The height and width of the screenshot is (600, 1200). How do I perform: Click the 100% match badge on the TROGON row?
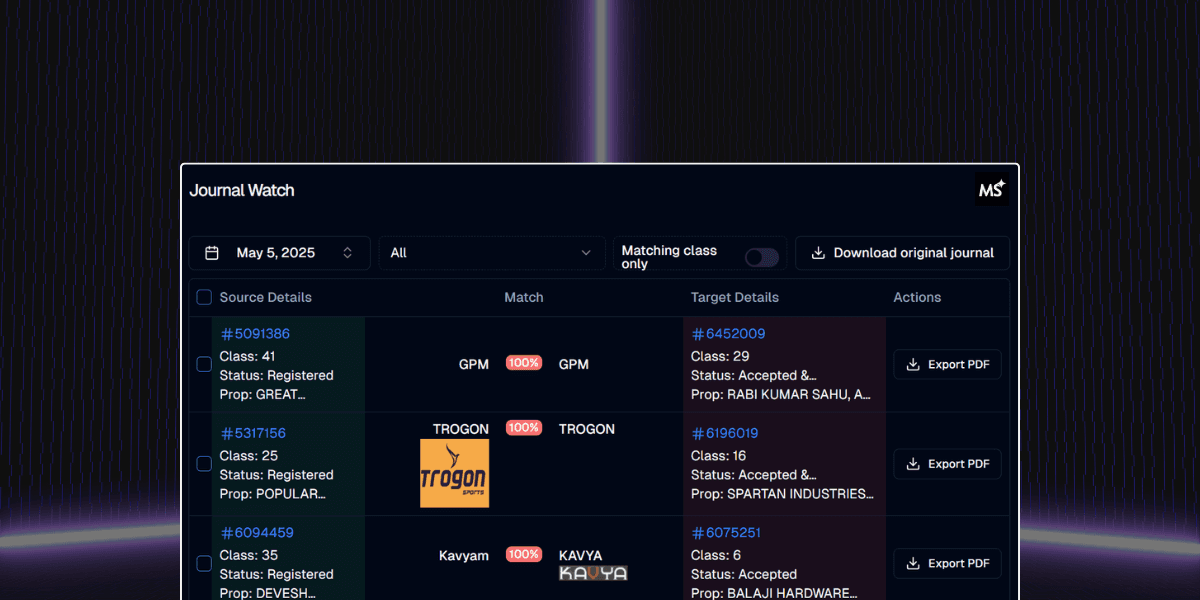523,428
